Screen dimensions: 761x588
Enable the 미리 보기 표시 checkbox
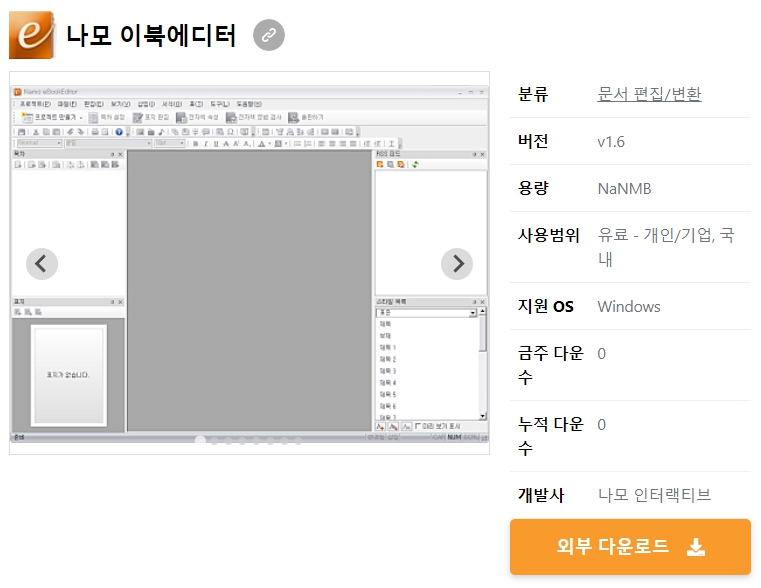point(417,426)
